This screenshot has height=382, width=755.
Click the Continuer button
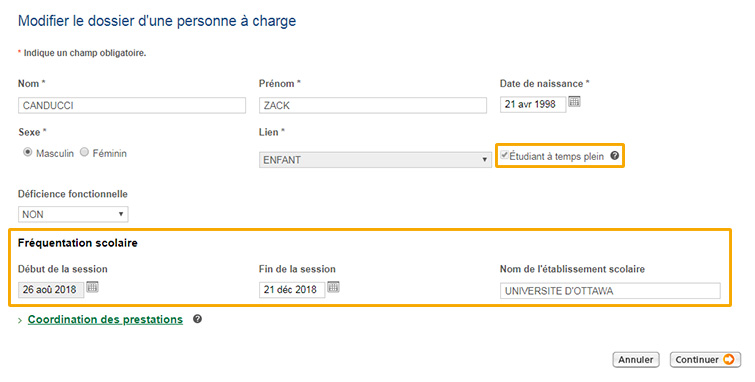(x=705, y=360)
